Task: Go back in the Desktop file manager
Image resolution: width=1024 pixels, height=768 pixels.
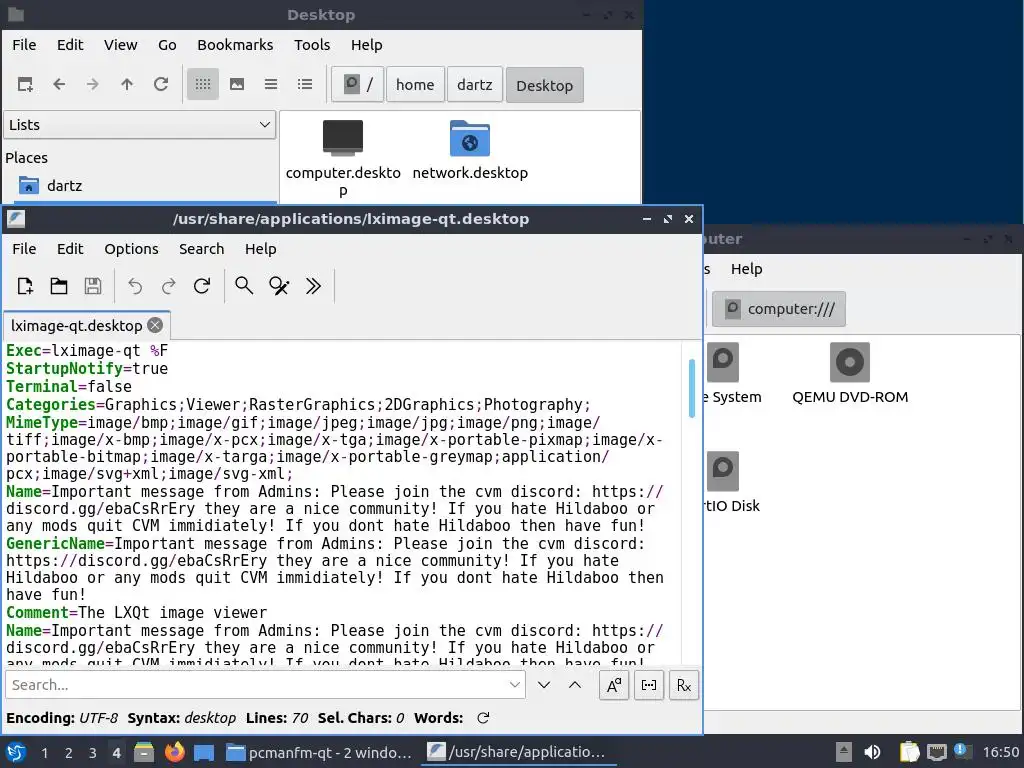Action: (x=59, y=84)
